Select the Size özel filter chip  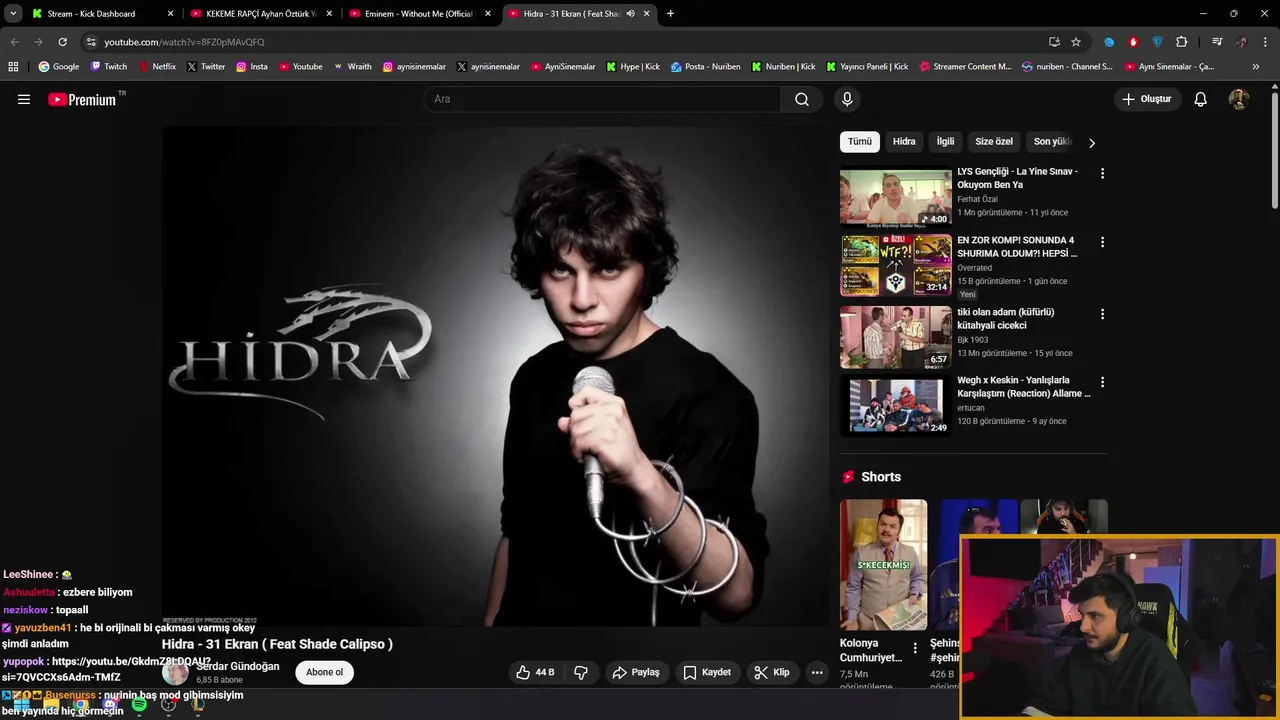[994, 142]
